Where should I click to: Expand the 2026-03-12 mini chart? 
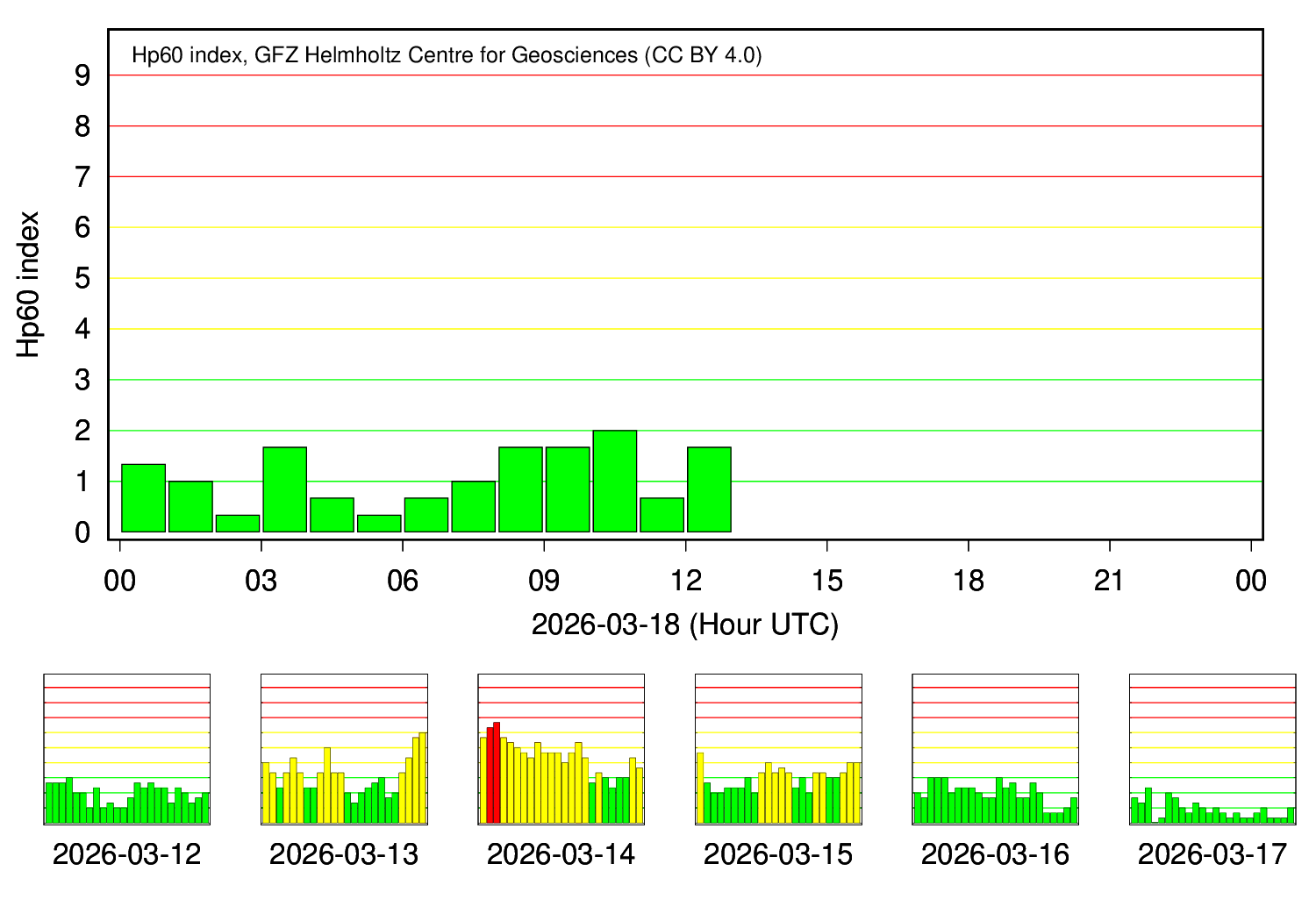coord(127,747)
